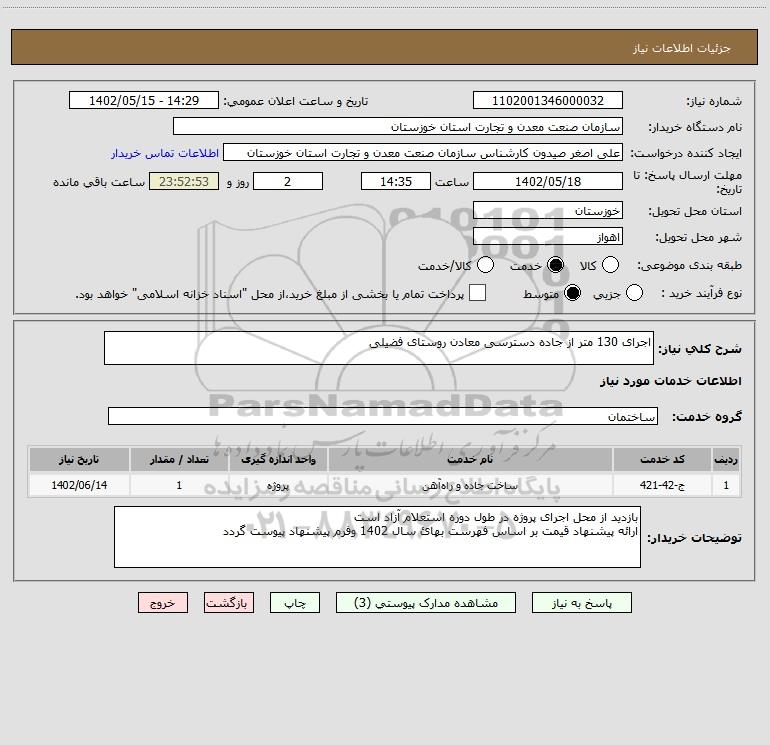Screen dimensions: 770x745
Task: Click the چاپ print button
Action: pyautogui.click(x=295, y=603)
